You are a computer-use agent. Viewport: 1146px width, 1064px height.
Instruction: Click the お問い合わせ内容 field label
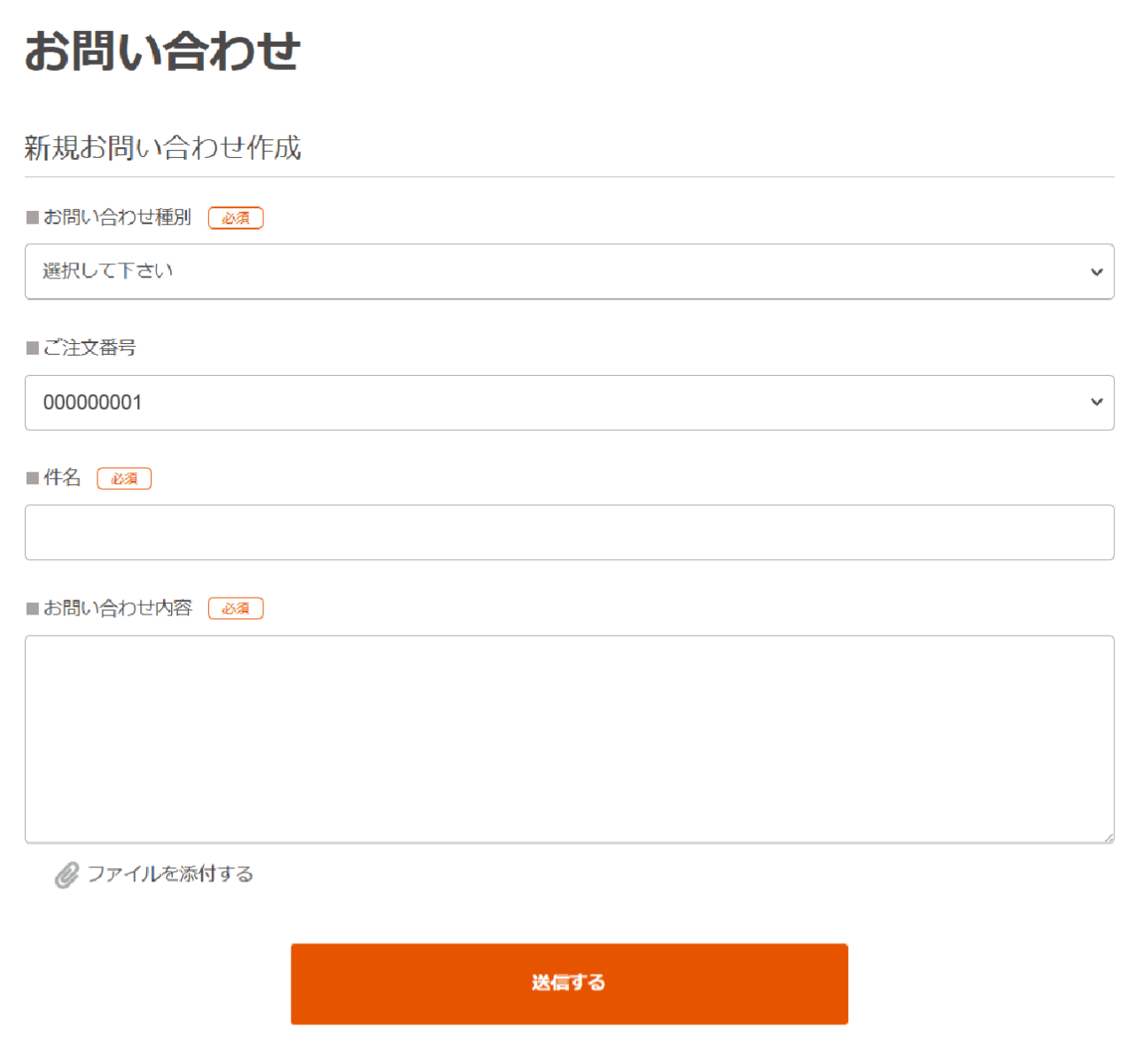[118, 607]
